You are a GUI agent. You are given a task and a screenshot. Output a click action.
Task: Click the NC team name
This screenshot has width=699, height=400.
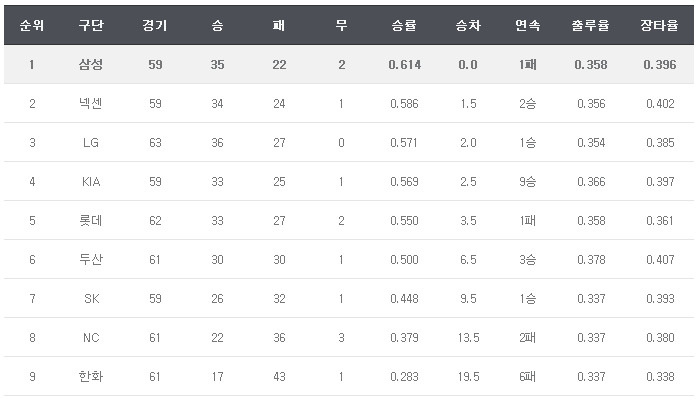pyautogui.click(x=91, y=337)
